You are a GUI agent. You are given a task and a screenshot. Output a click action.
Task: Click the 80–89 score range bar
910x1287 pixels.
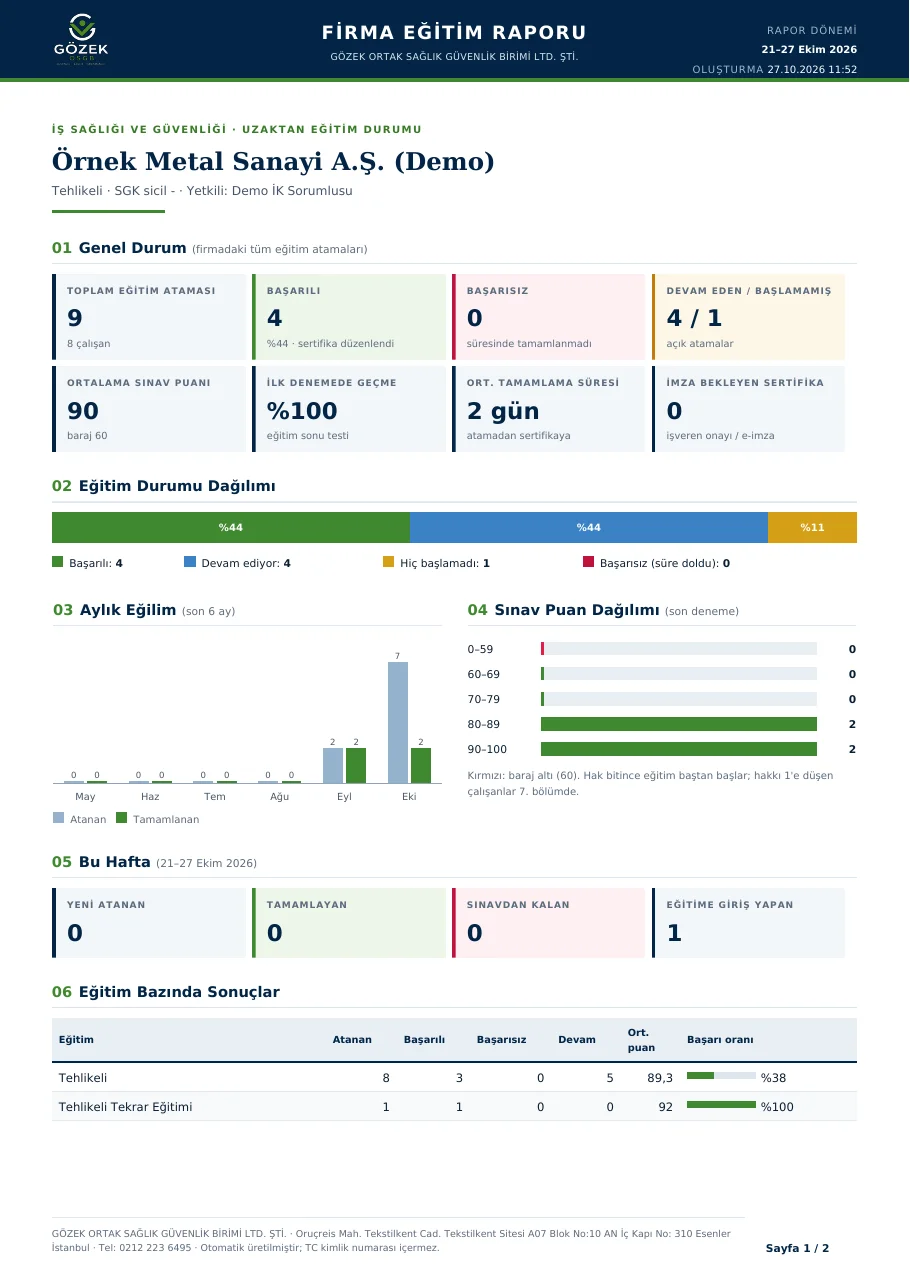tap(679, 724)
